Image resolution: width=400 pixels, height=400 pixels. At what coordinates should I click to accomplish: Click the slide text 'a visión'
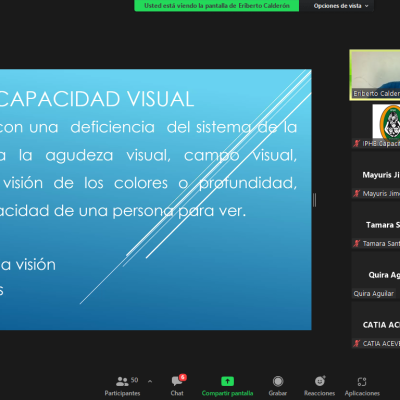(28, 265)
